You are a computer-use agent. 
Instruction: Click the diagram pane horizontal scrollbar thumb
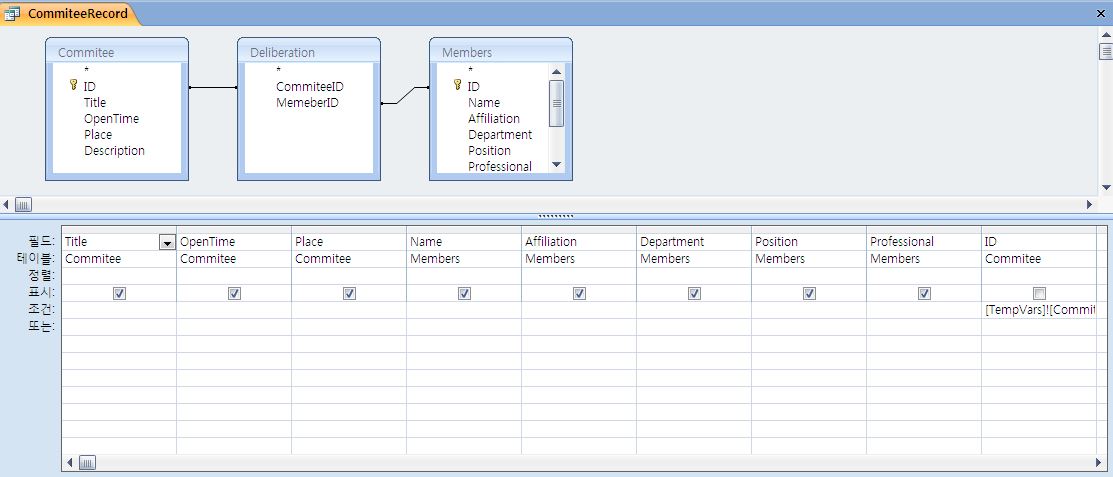pyautogui.click(x=23, y=204)
